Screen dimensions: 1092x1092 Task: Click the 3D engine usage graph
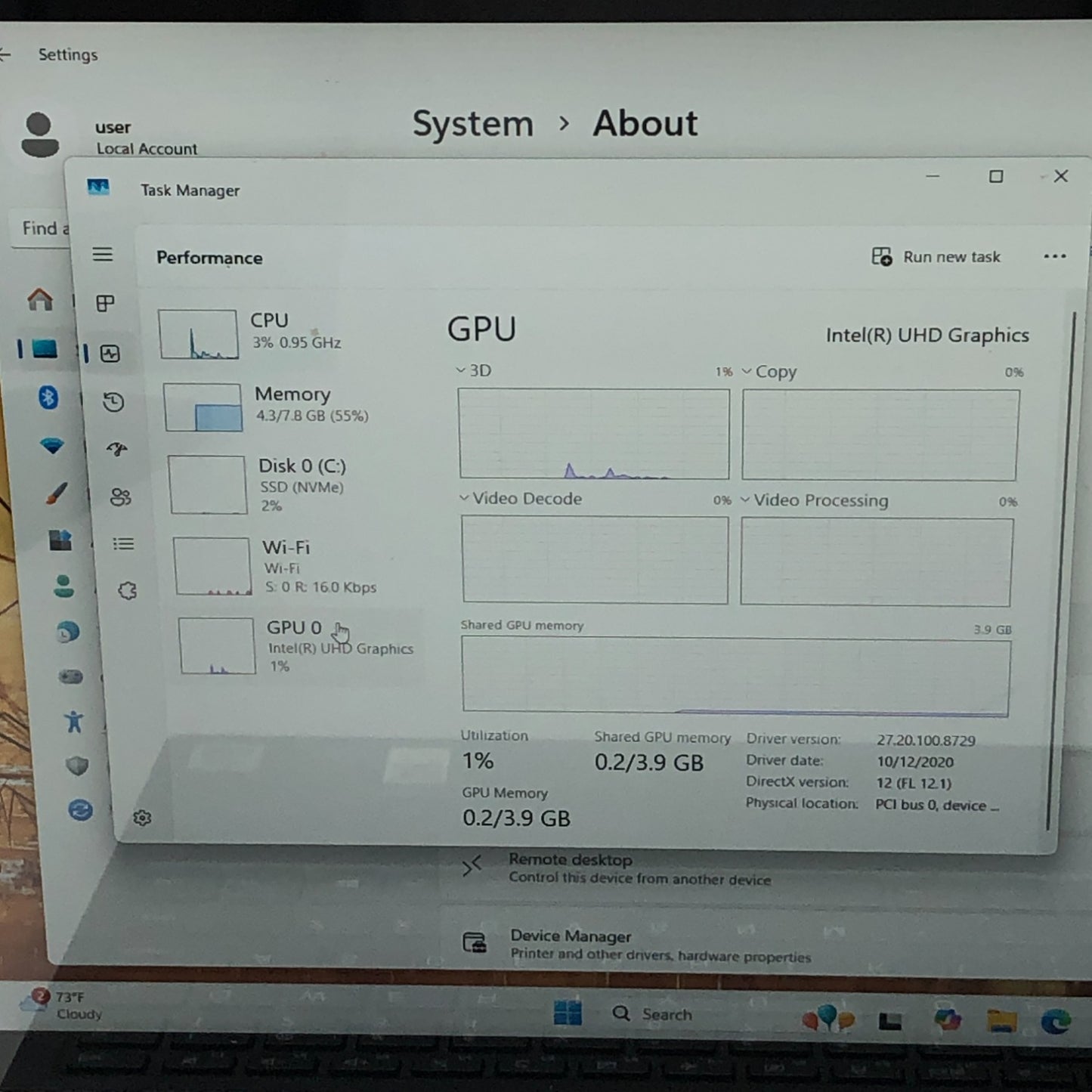[x=593, y=434]
